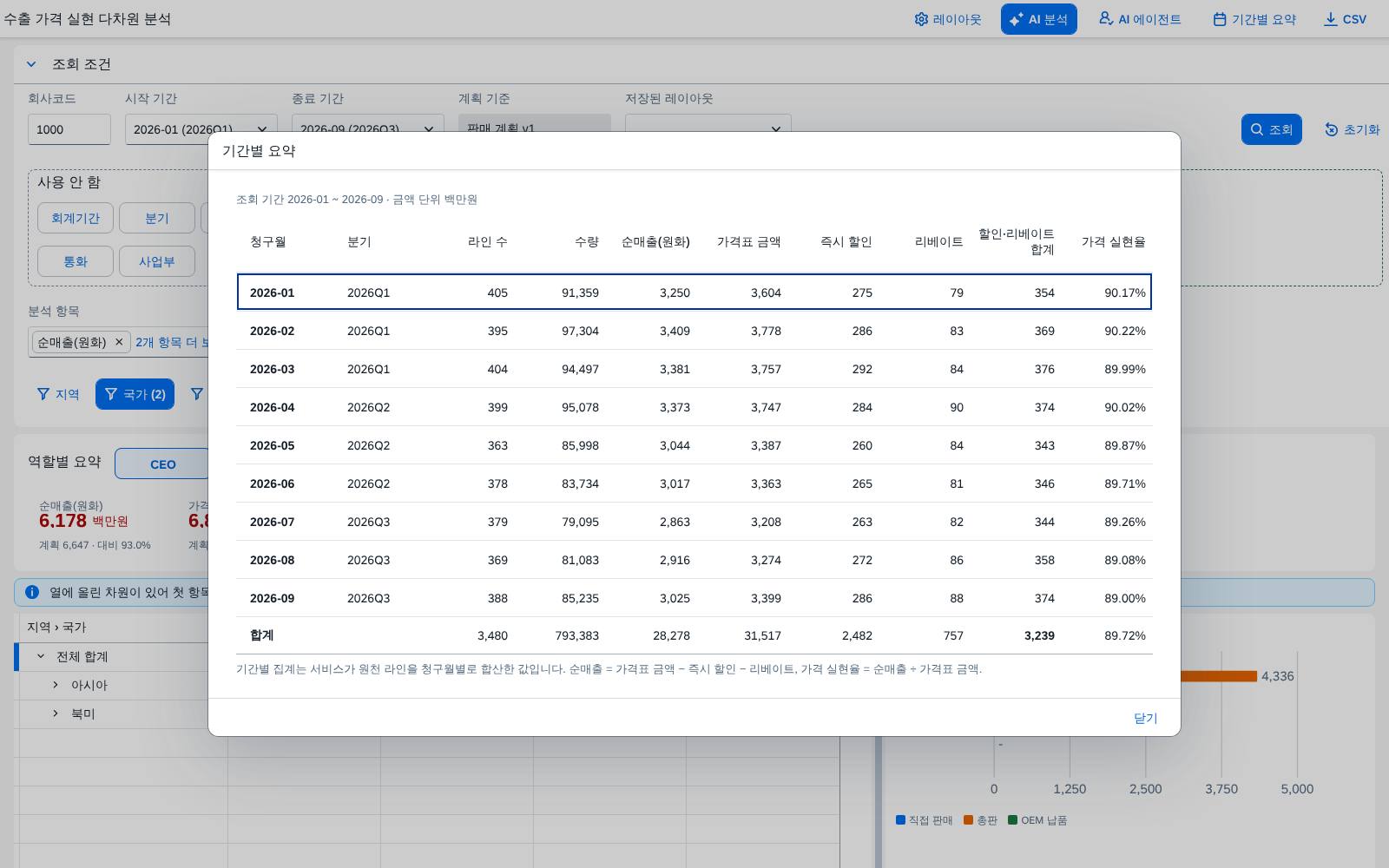Click the 2026-07 billing month cell
Image resolution: width=1389 pixels, height=868 pixels.
272,522
